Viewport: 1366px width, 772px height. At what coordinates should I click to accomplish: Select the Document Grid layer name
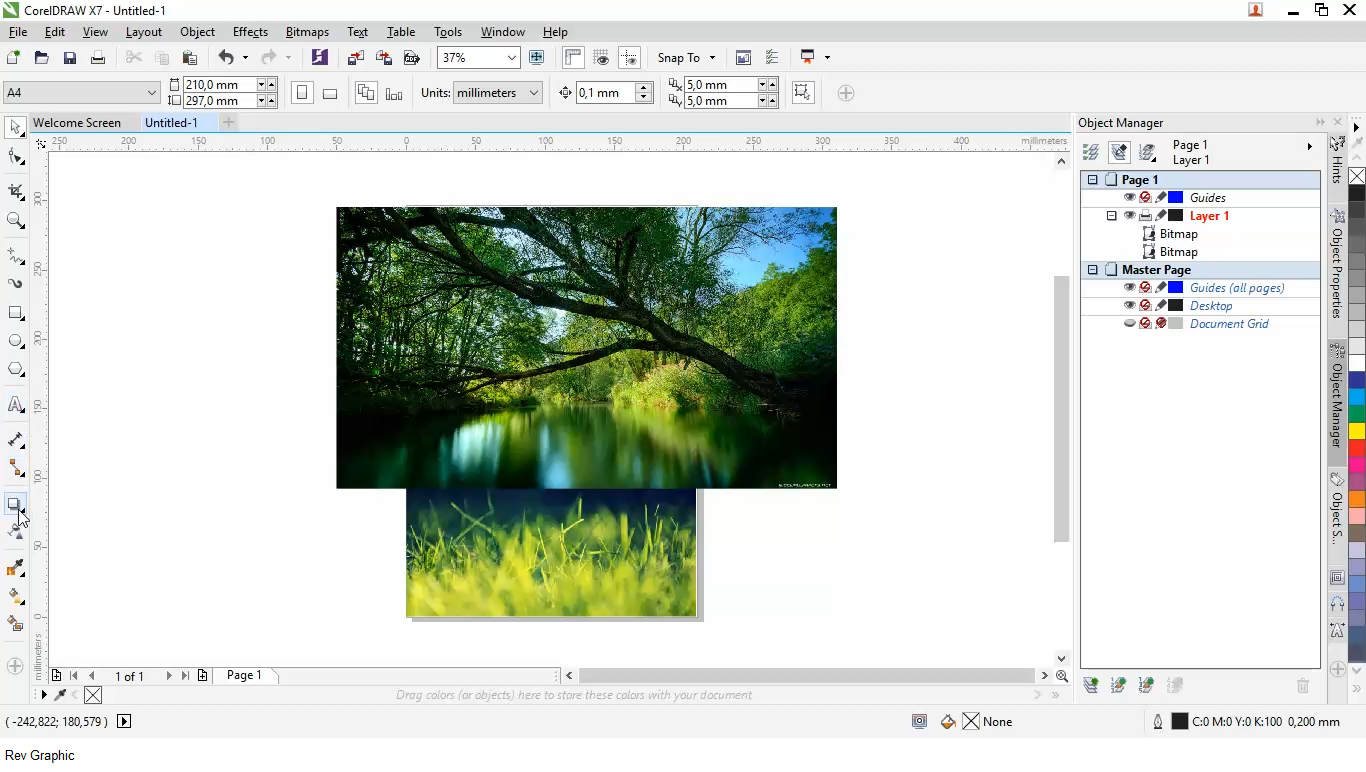click(x=1229, y=324)
